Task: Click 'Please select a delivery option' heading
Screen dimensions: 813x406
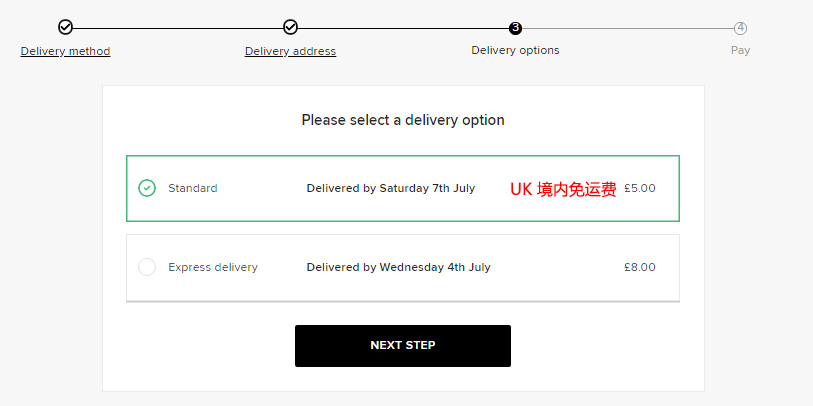Action: click(x=403, y=120)
